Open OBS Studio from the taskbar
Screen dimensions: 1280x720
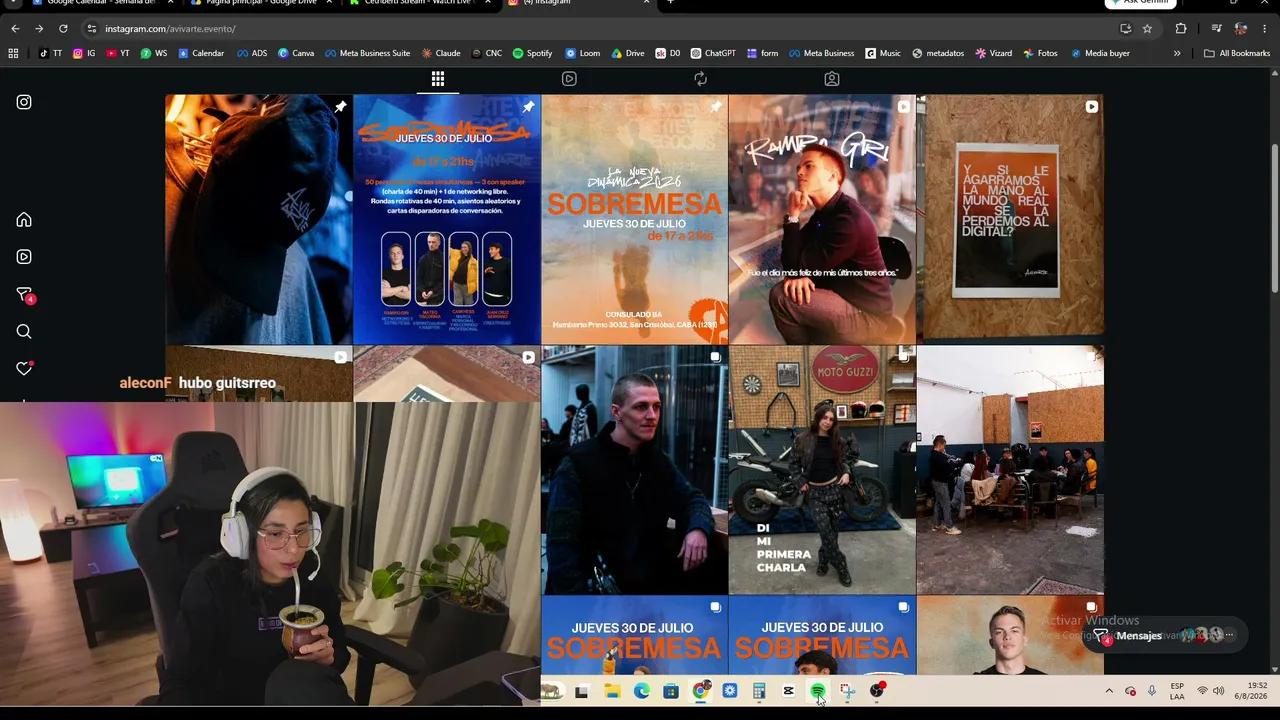pyautogui.click(x=877, y=691)
